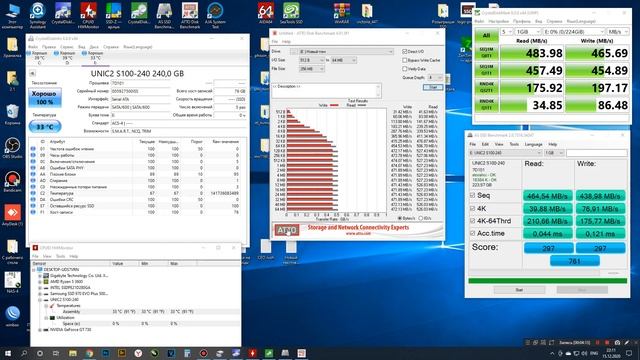Image resolution: width=640 pixels, height=360 pixels.
Task: Open the Bandicam desktop icon
Action: click(12, 182)
